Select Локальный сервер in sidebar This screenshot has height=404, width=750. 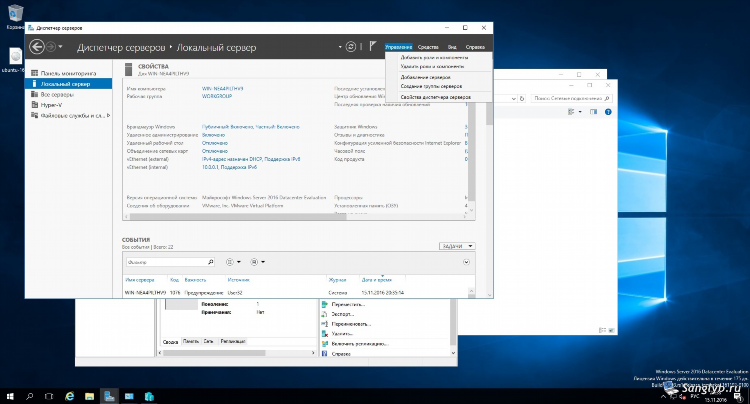click(68, 84)
